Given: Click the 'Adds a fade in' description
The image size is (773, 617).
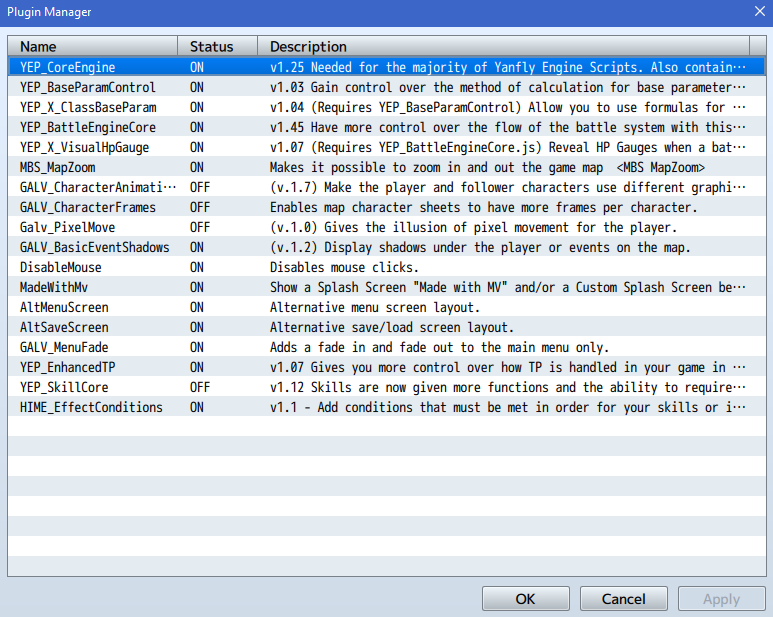Looking at the screenshot, I should pos(439,347).
